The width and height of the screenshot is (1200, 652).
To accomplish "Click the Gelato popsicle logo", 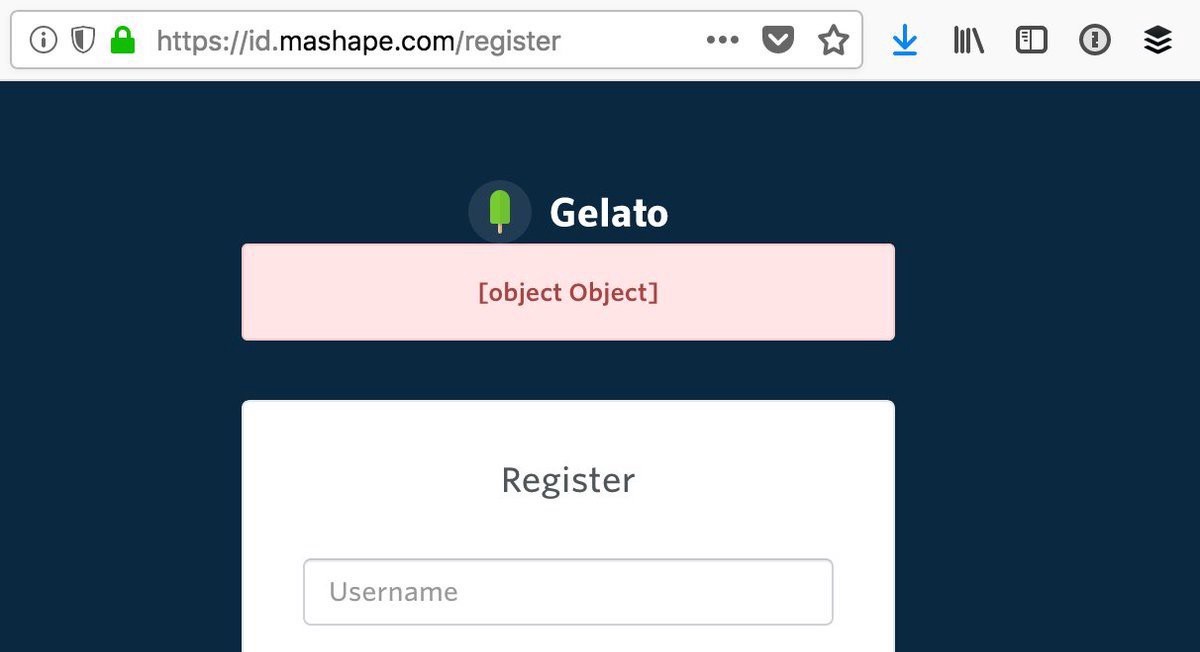I will (500, 211).
